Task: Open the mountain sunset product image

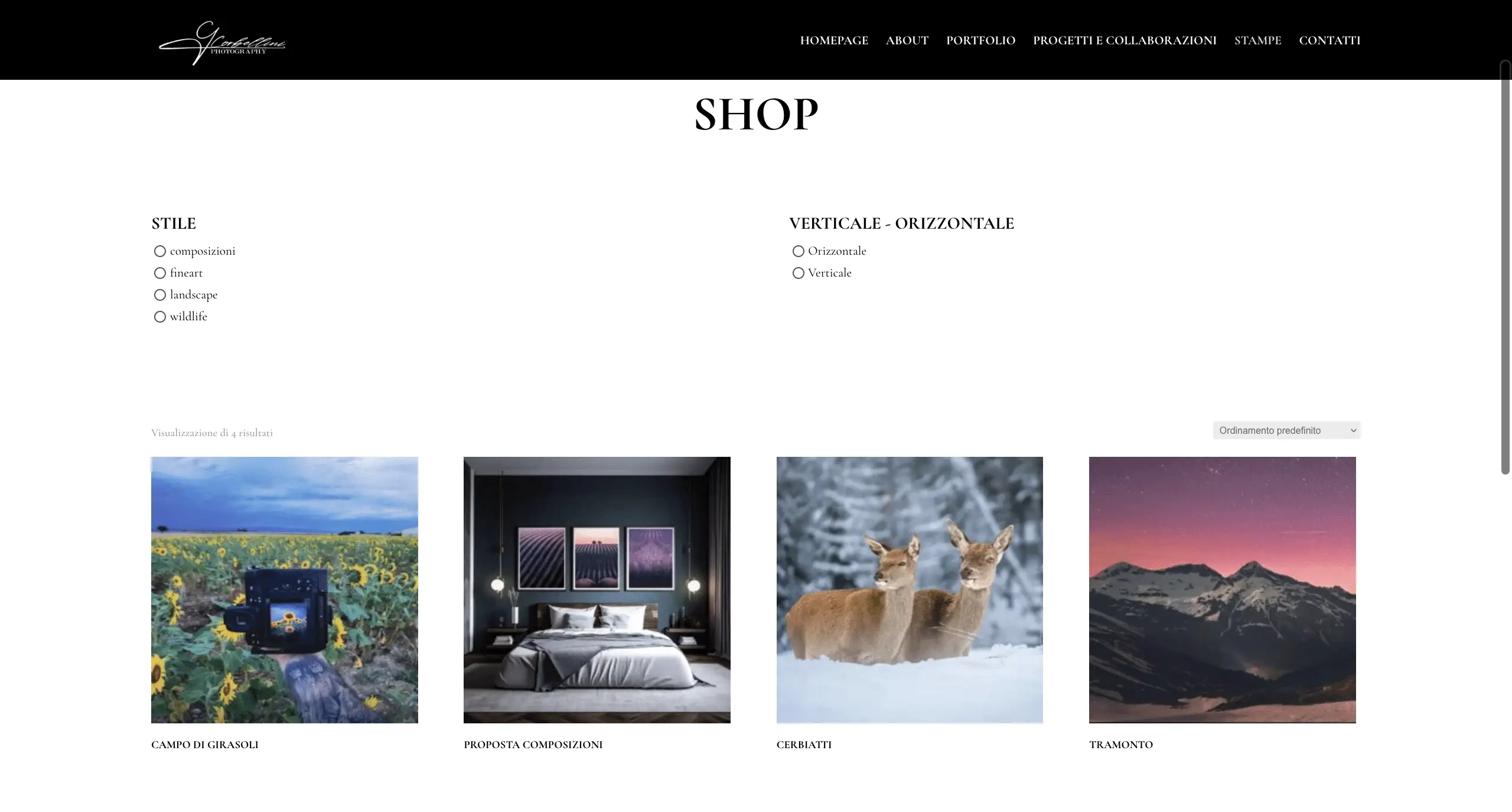Action: pyautogui.click(x=1223, y=590)
